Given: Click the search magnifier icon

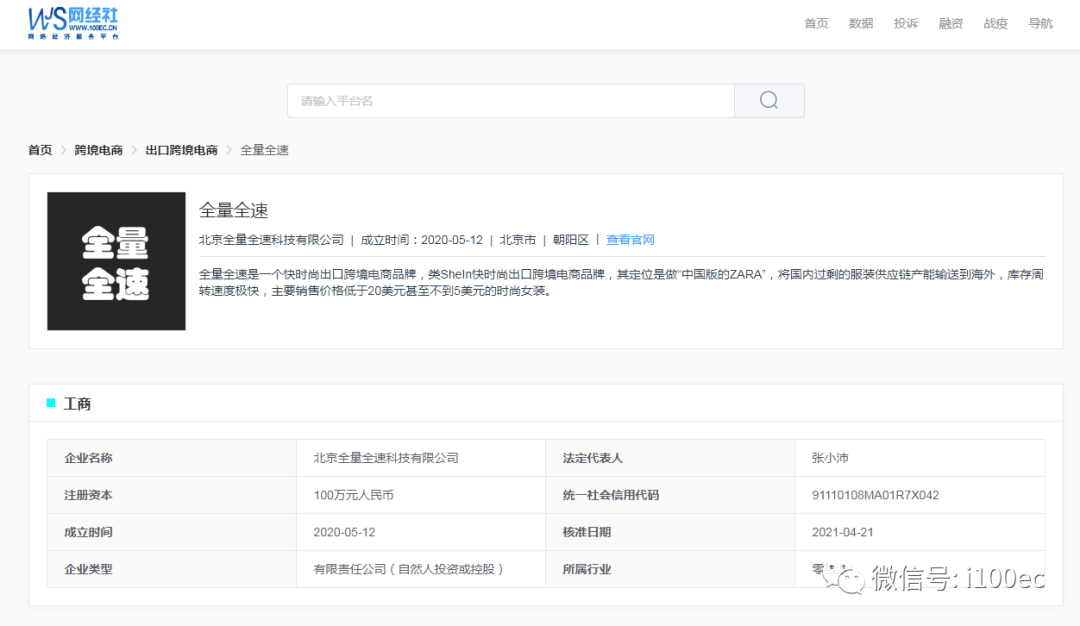Looking at the screenshot, I should 768,100.
